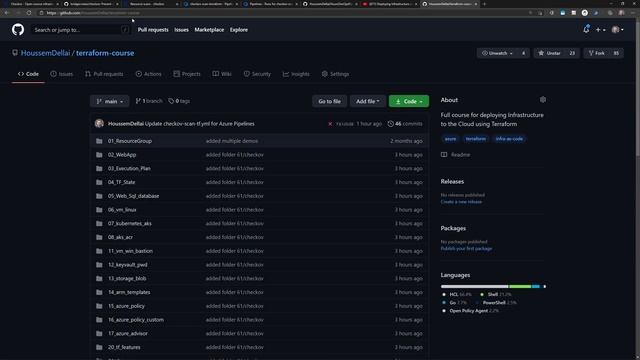Click the languages color bar

[493, 287]
